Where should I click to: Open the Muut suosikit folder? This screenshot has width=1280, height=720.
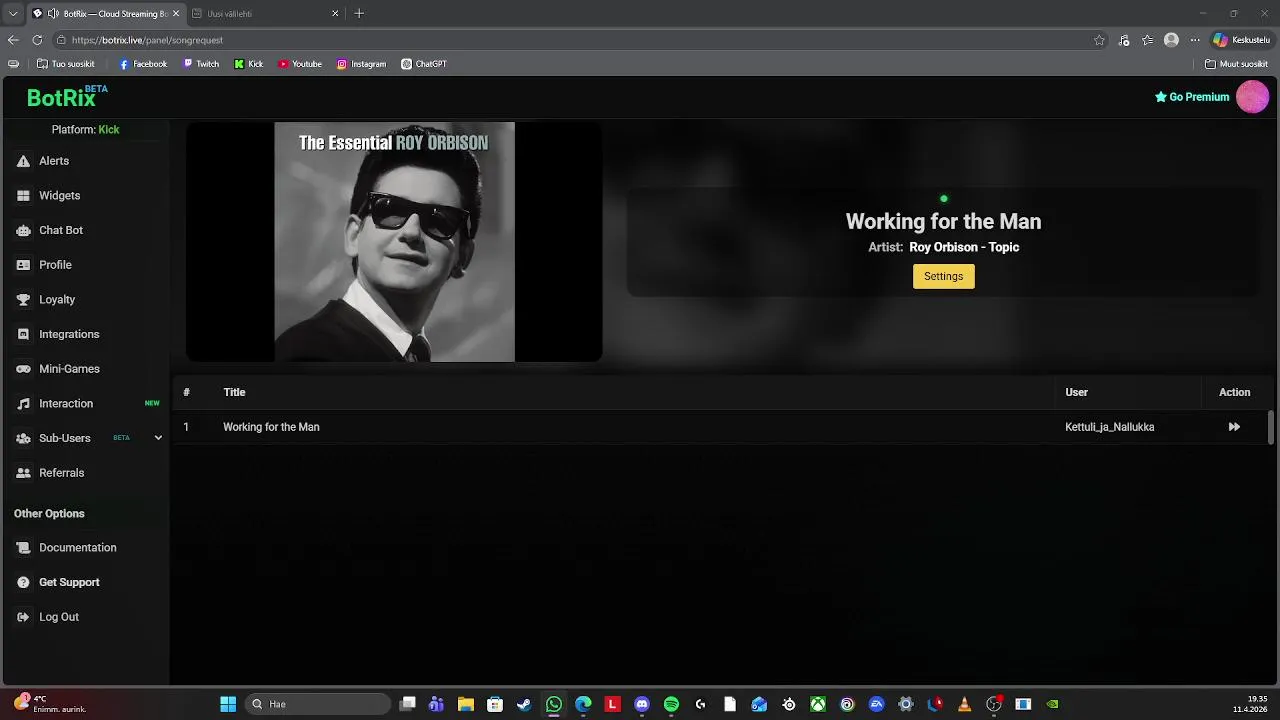pos(1237,64)
